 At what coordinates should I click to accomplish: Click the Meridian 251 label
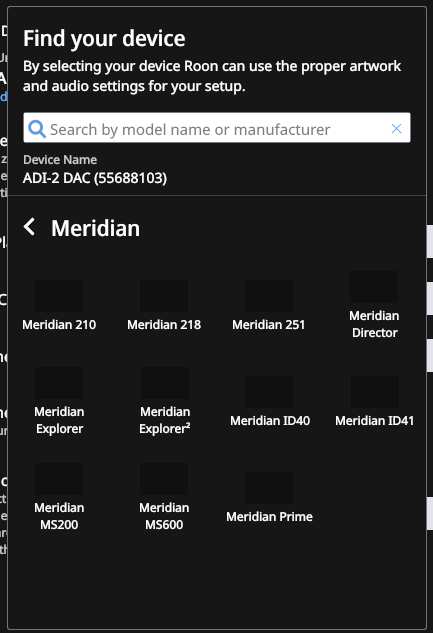(269, 325)
